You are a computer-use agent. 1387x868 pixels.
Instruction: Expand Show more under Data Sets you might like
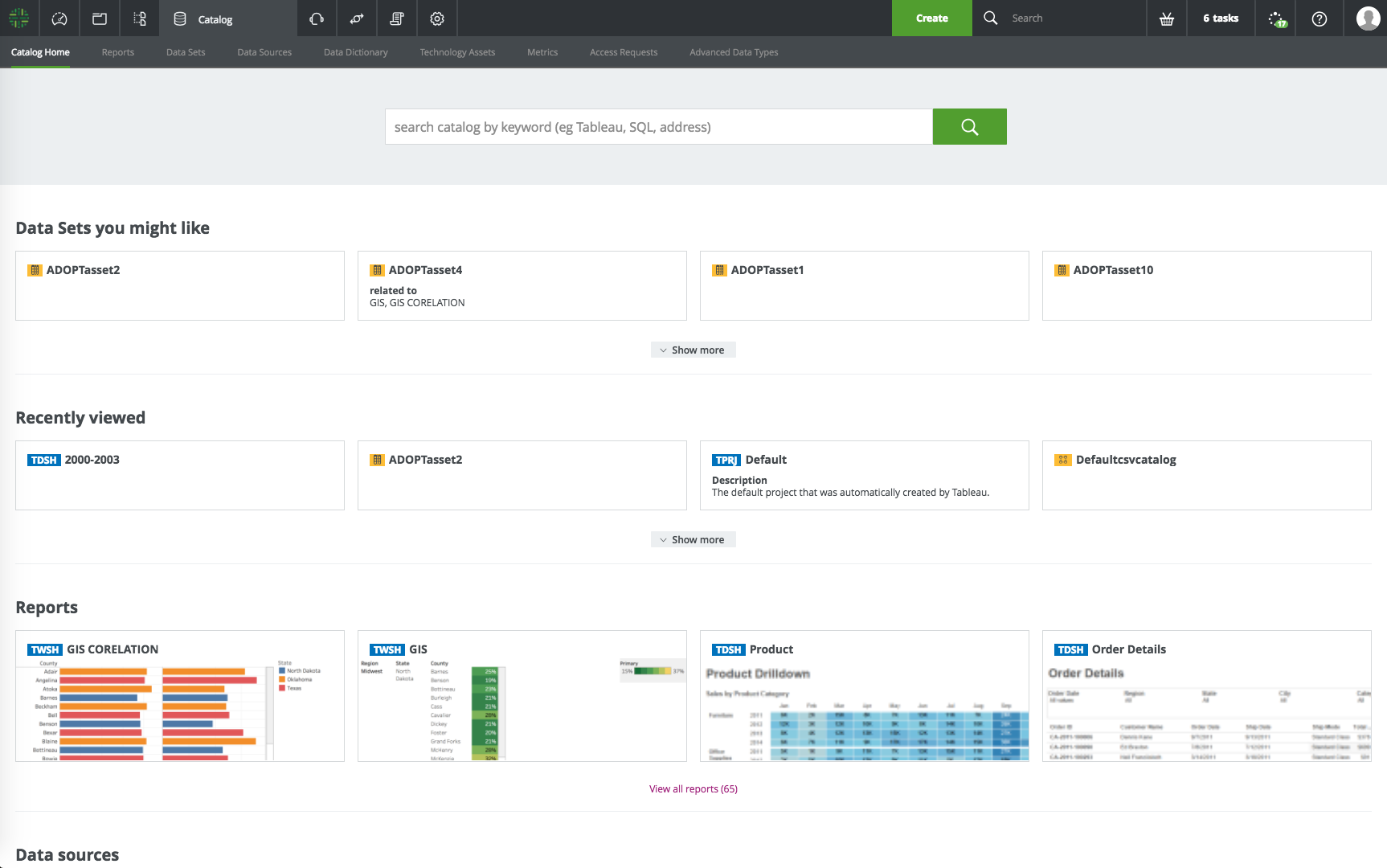(x=693, y=350)
